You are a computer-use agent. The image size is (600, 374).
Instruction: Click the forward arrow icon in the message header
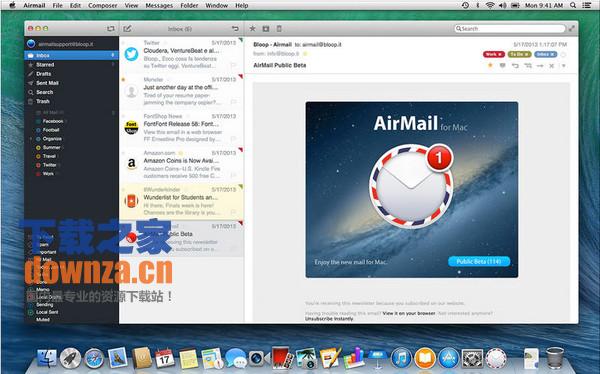tap(540, 66)
